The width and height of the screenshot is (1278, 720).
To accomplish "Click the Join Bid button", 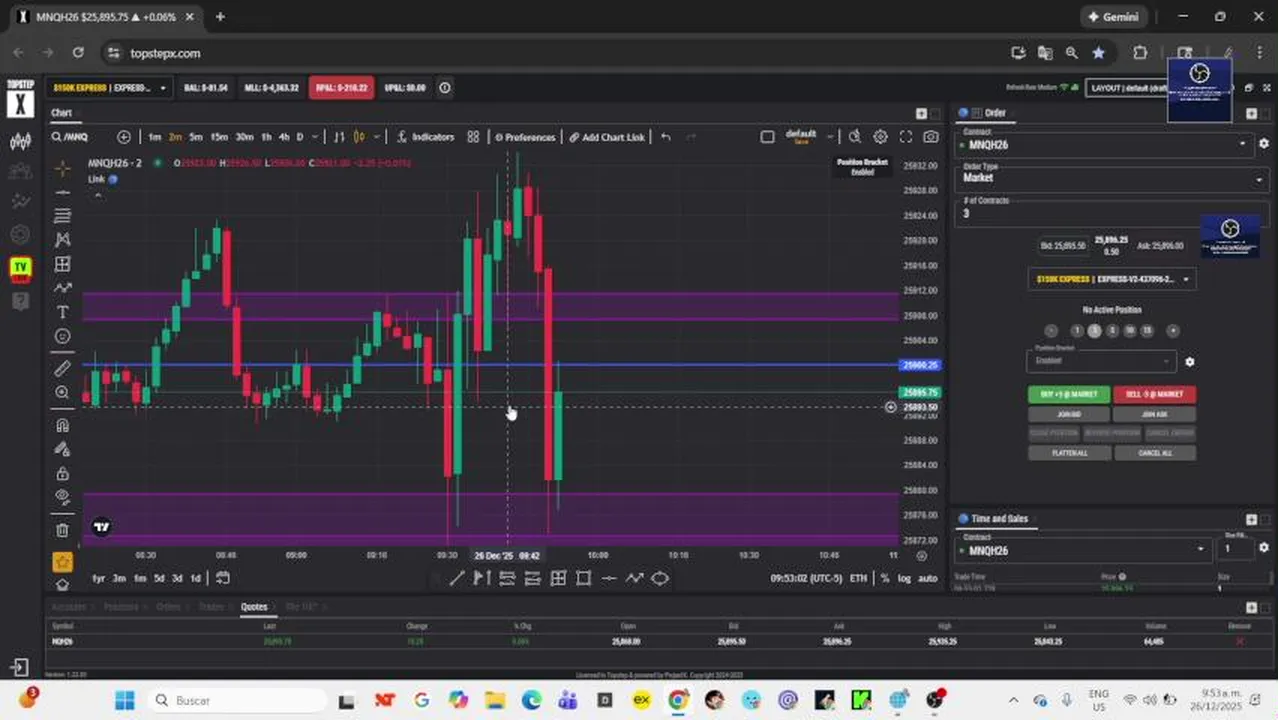I will [x=1069, y=414].
